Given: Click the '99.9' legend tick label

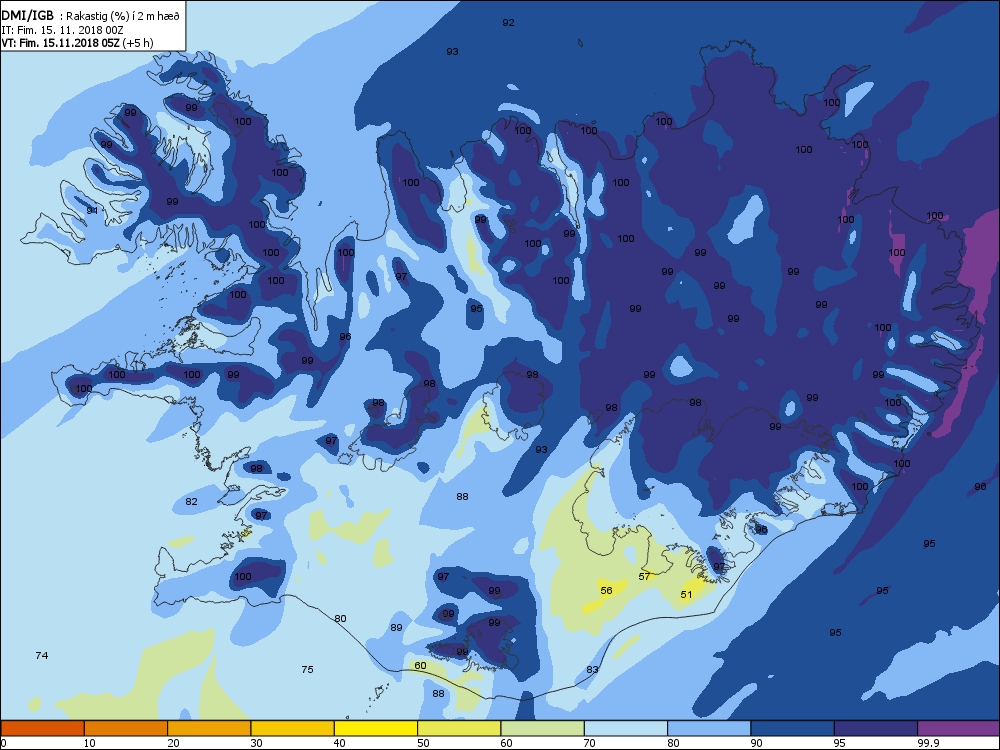Looking at the screenshot, I should click(929, 742).
